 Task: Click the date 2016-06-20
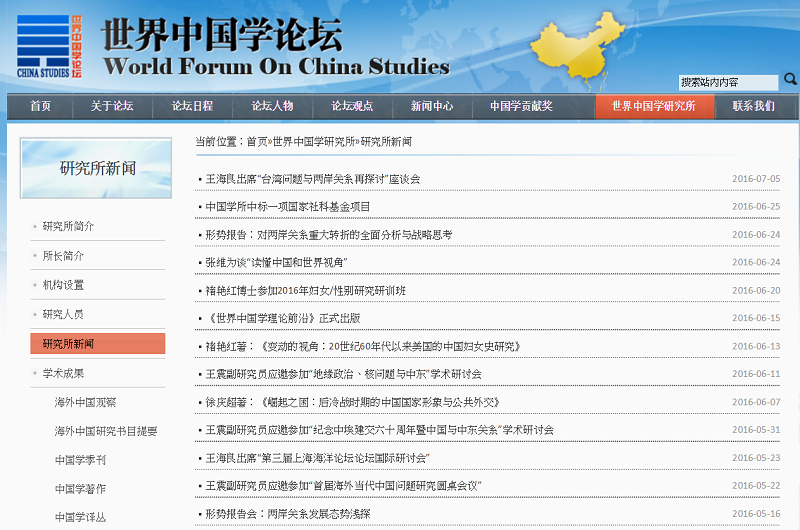click(x=756, y=290)
